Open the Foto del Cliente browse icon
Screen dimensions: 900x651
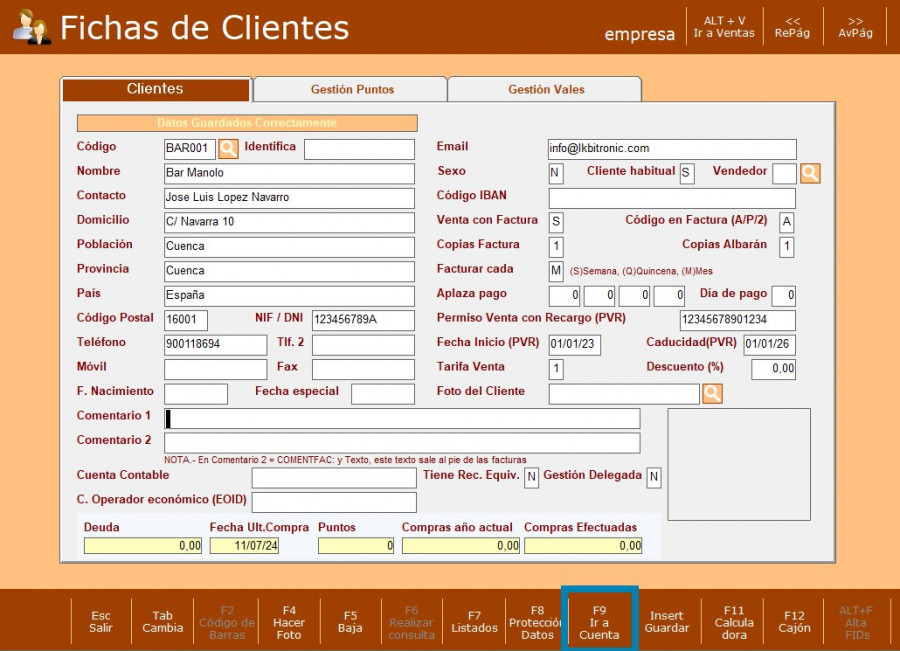[712, 394]
